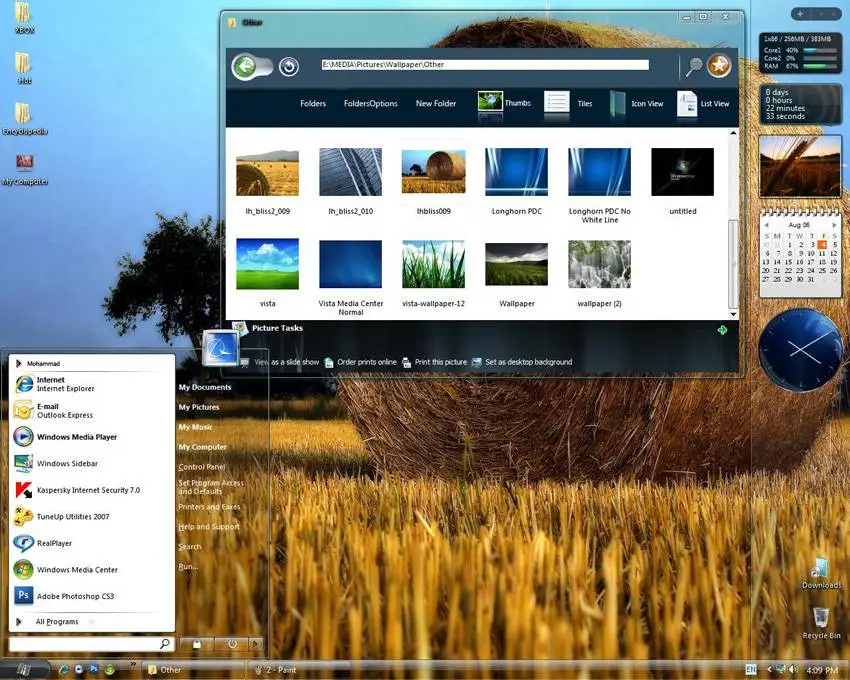Click Set as desktop background link

(528, 362)
